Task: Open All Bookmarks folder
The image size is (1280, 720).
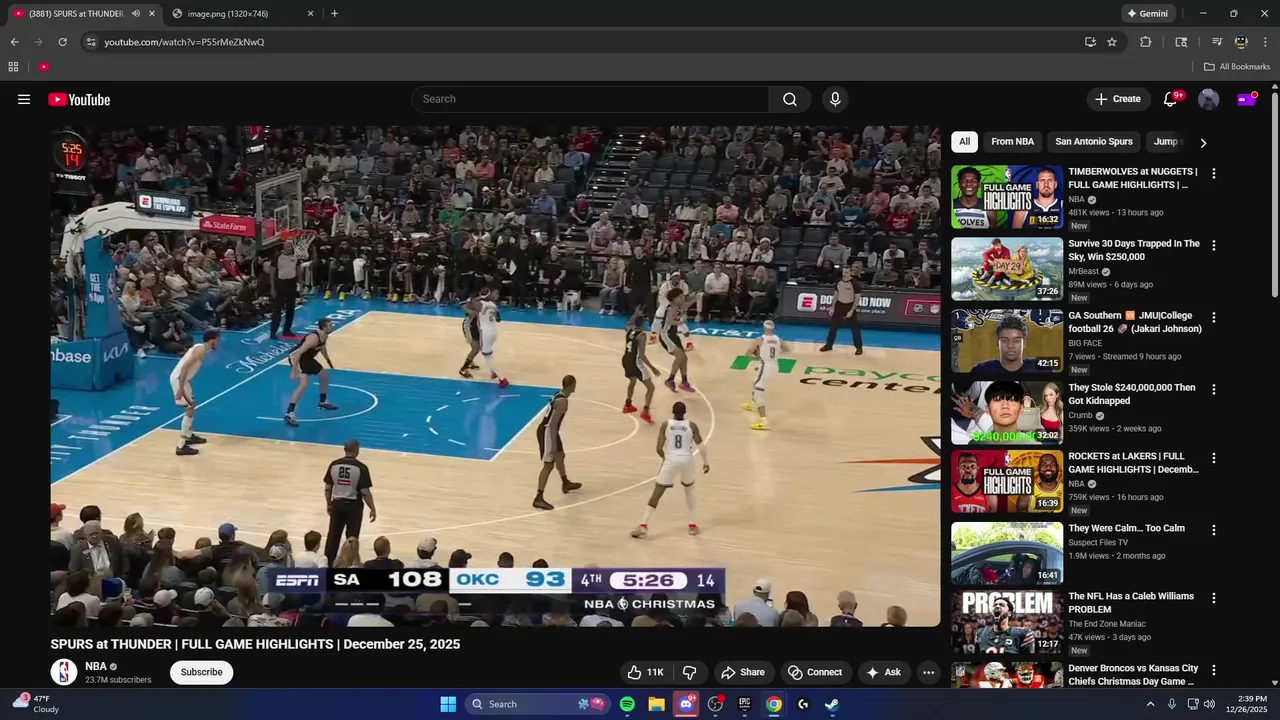Action: tap(1237, 67)
